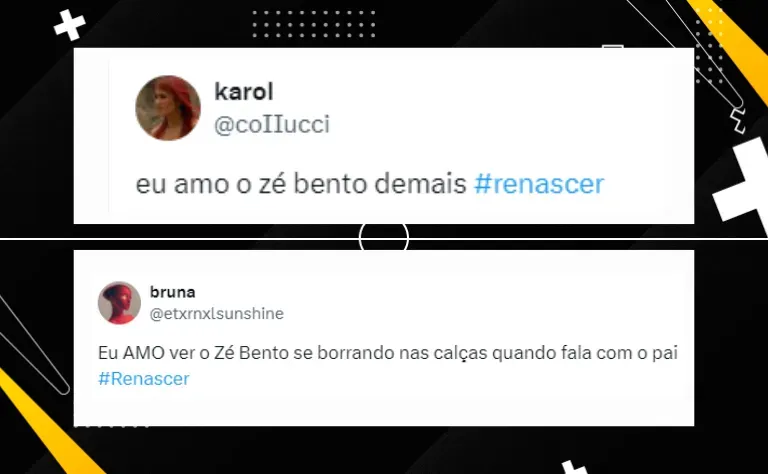This screenshot has height=474, width=768.
Task: Click the yellow dotted pattern at top right
Action: click(709, 47)
